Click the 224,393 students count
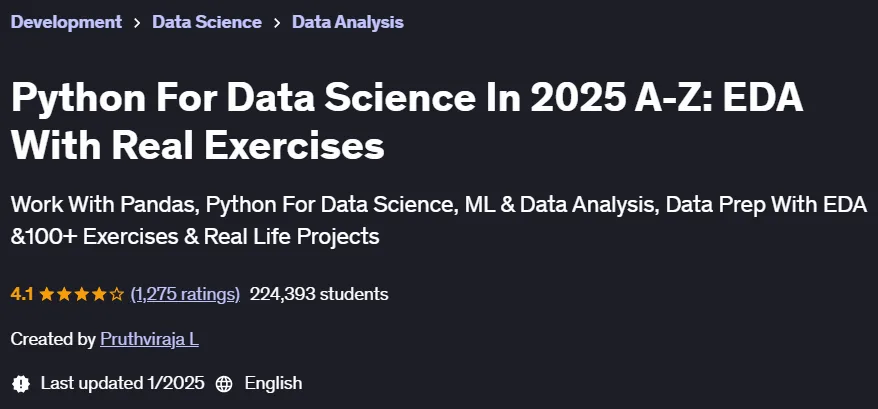 click(319, 294)
